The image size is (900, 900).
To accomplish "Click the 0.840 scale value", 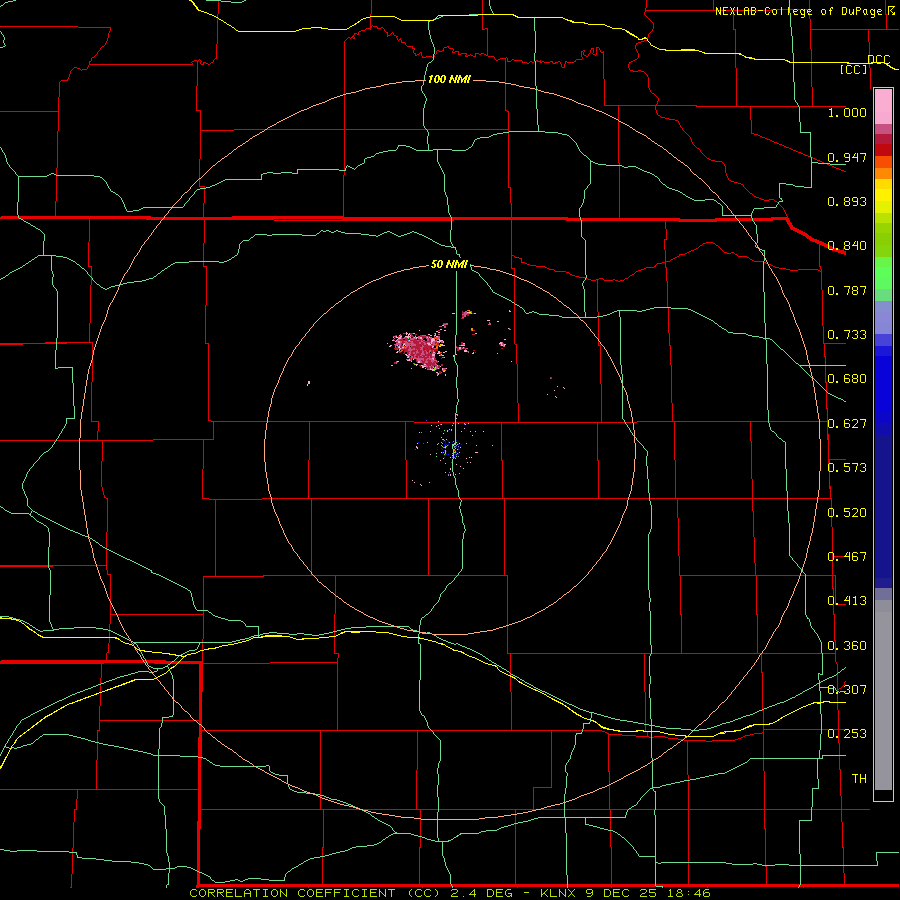I will [x=847, y=246].
